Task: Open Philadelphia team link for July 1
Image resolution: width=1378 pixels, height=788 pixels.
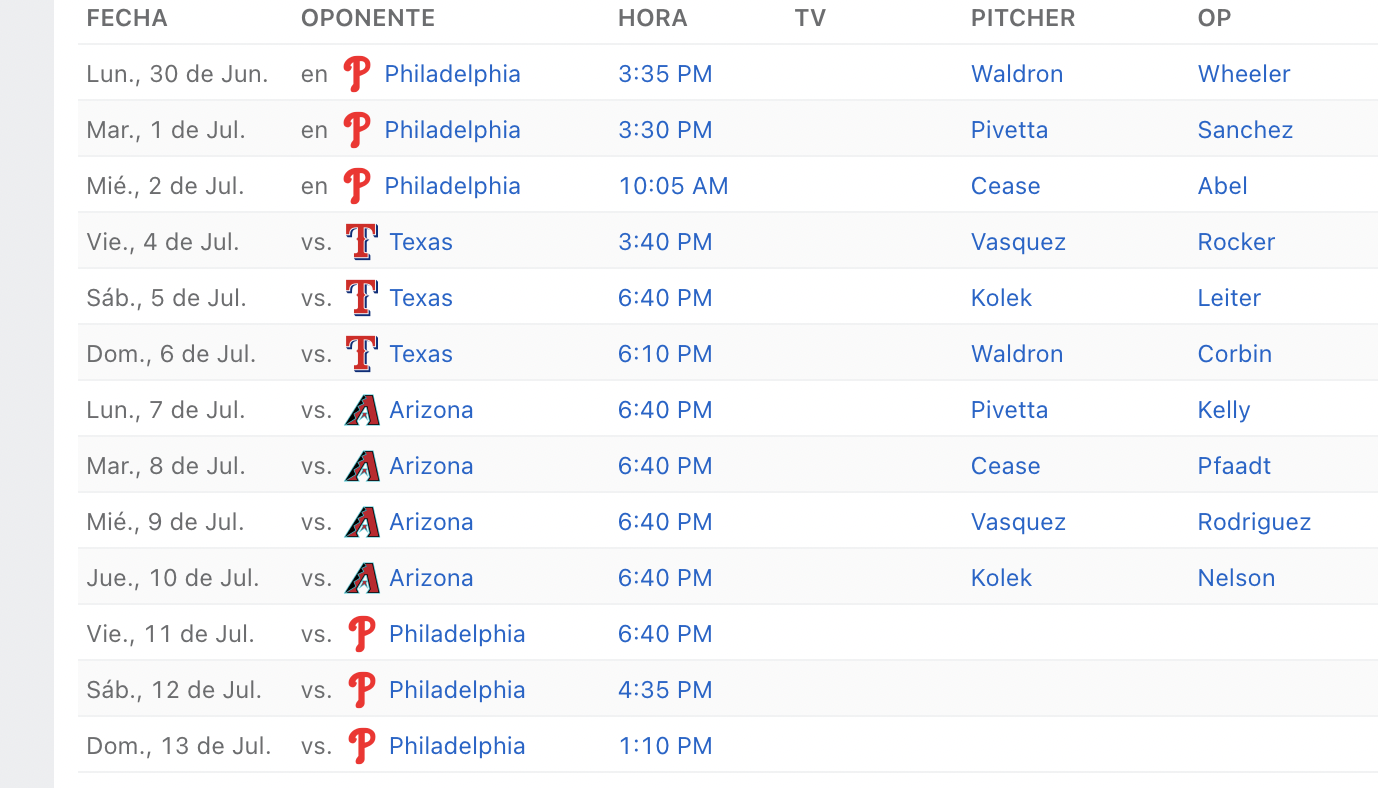Action: [452, 130]
